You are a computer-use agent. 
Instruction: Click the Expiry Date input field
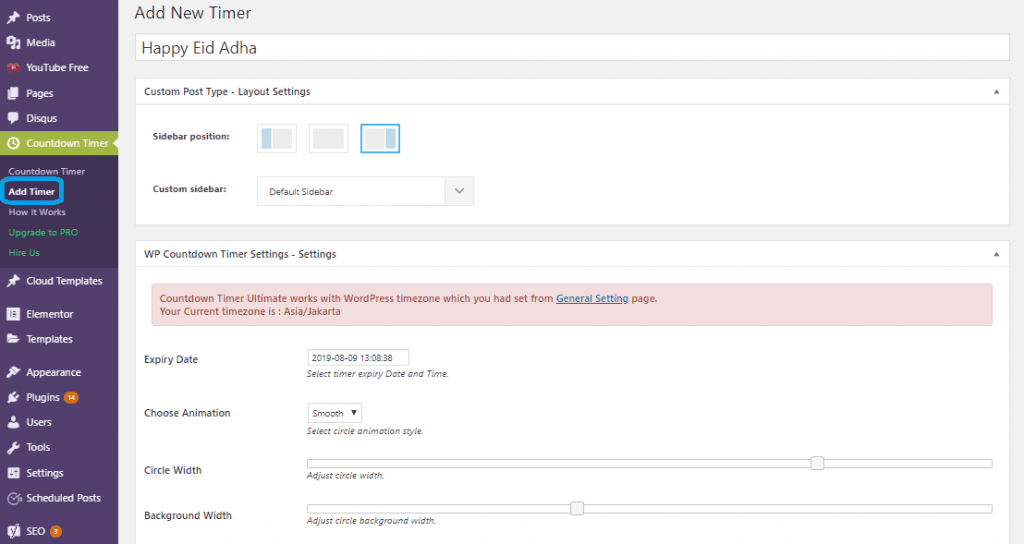click(x=358, y=358)
